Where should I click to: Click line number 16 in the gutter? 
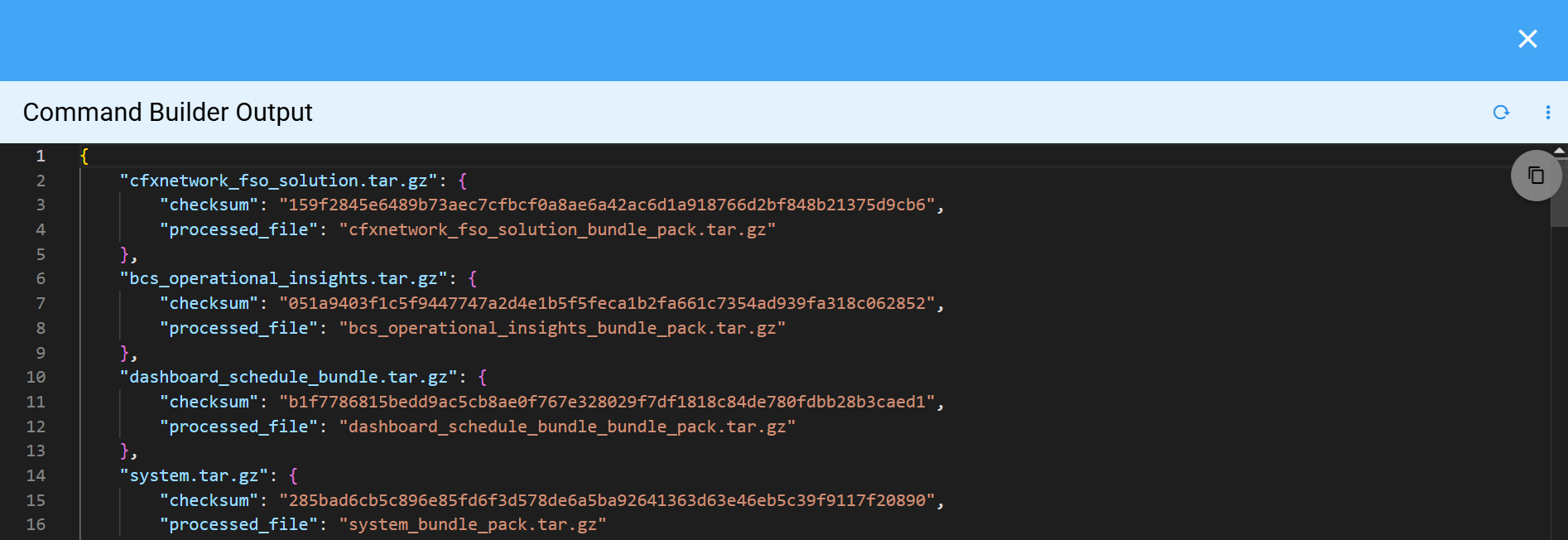[x=36, y=524]
